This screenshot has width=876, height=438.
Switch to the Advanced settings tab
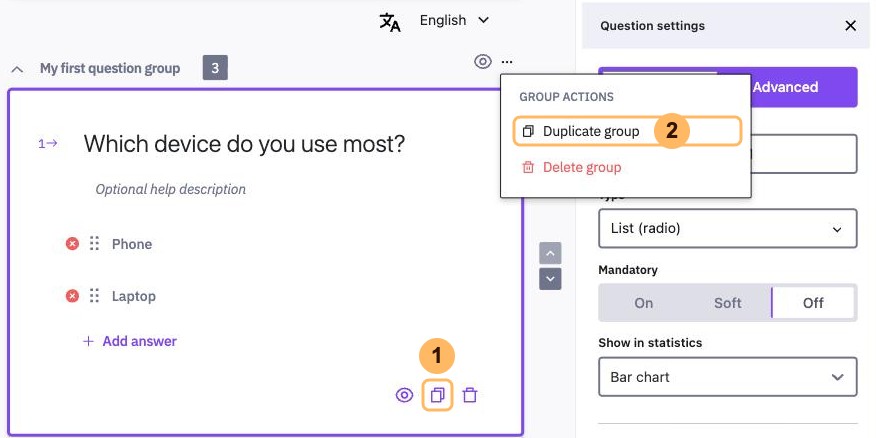tap(785, 87)
